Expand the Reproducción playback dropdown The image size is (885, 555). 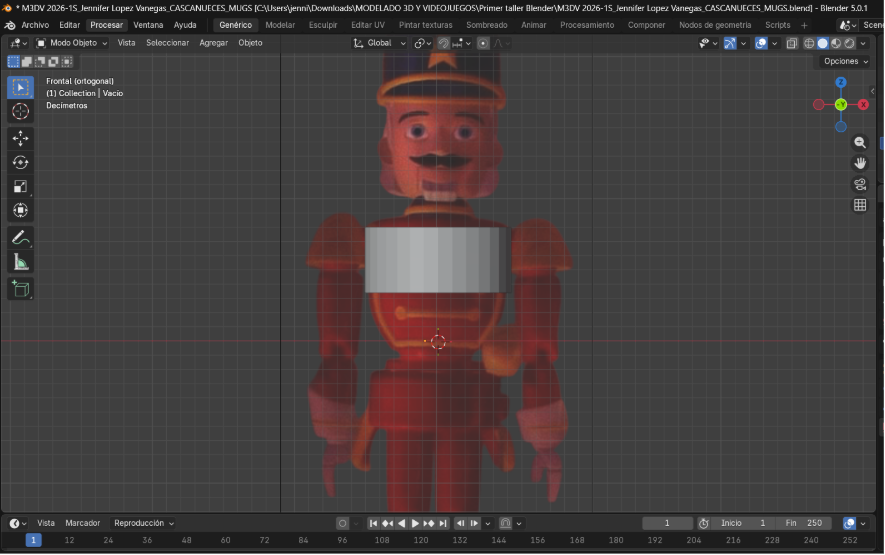(x=143, y=523)
